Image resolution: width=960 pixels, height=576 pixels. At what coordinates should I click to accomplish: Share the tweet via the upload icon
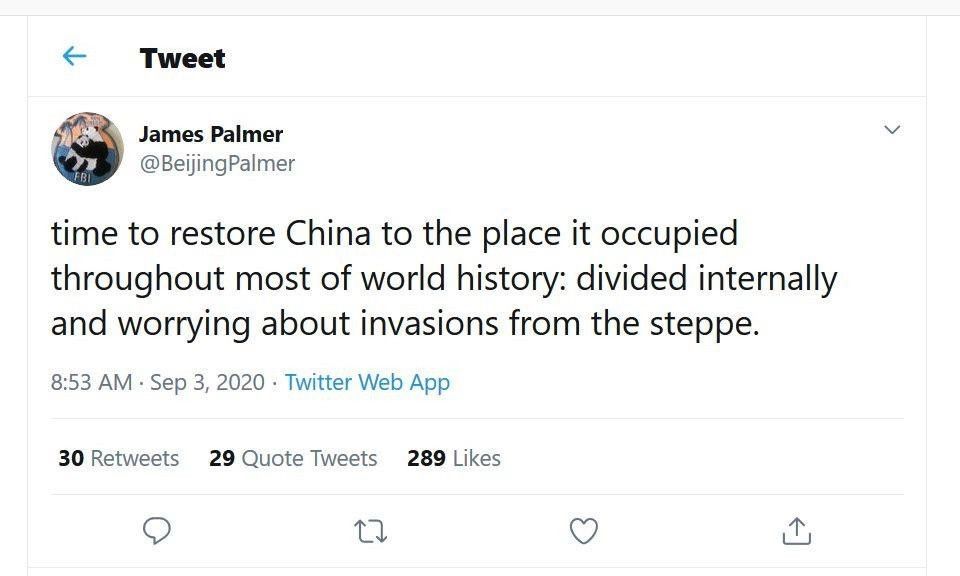[x=796, y=530]
